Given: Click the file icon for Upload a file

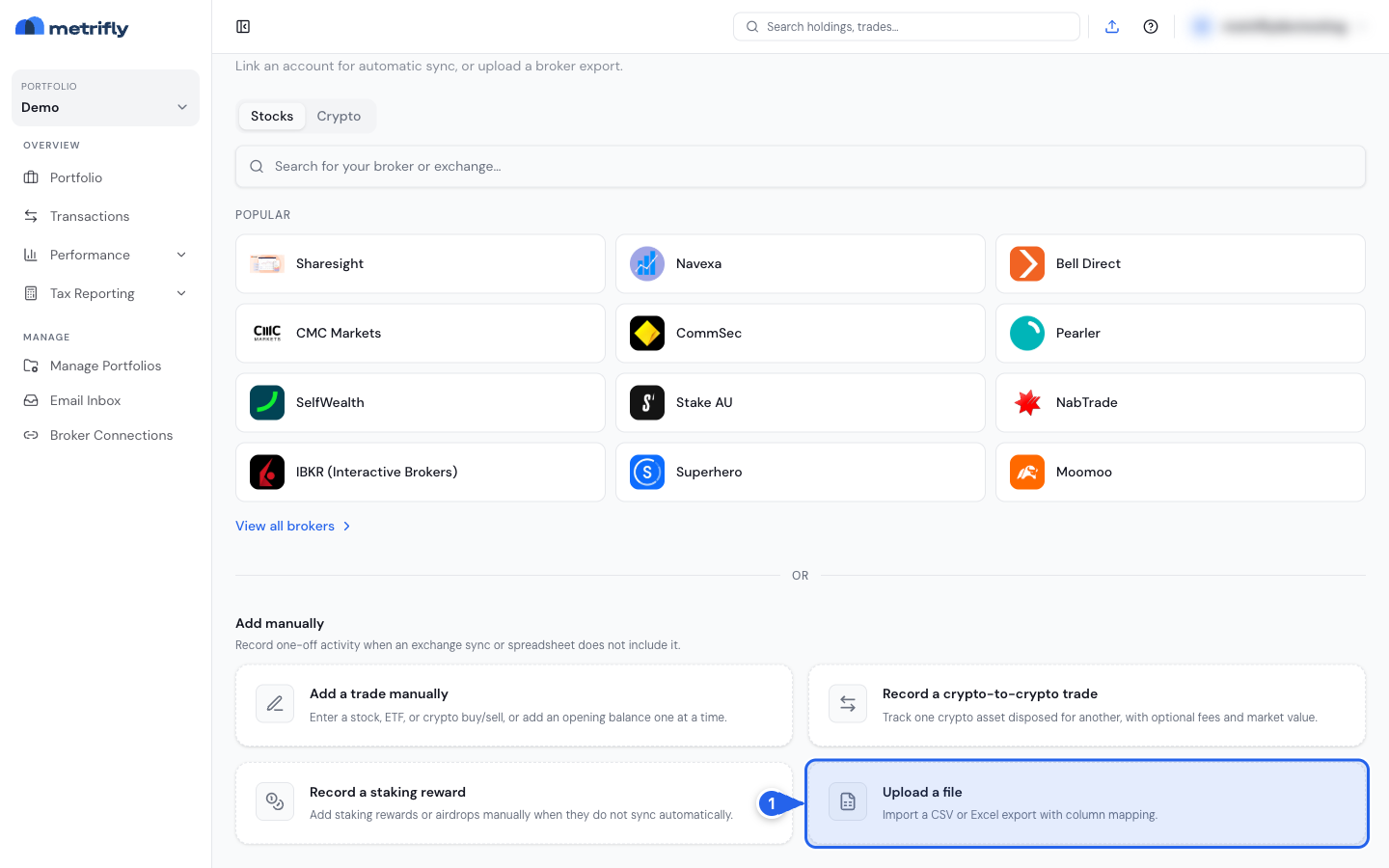Looking at the screenshot, I should 848,801.
